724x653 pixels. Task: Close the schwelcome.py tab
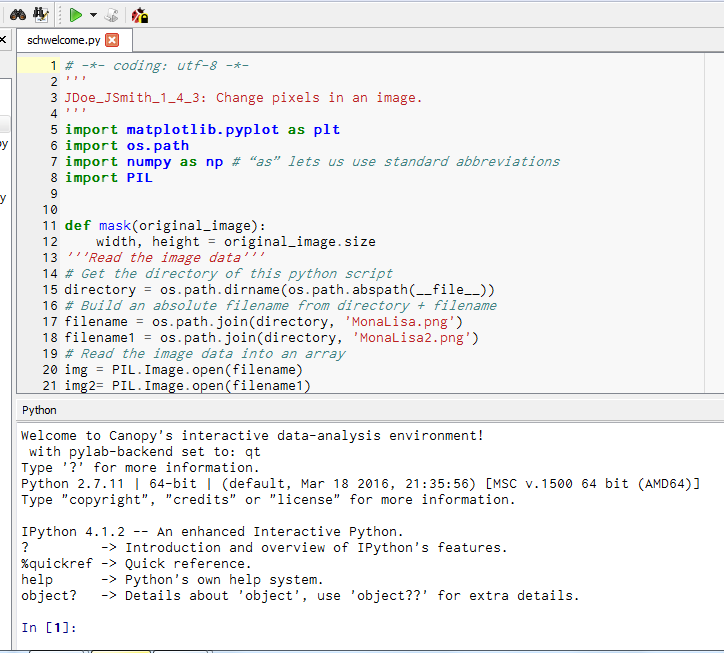pyautogui.click(x=111, y=40)
